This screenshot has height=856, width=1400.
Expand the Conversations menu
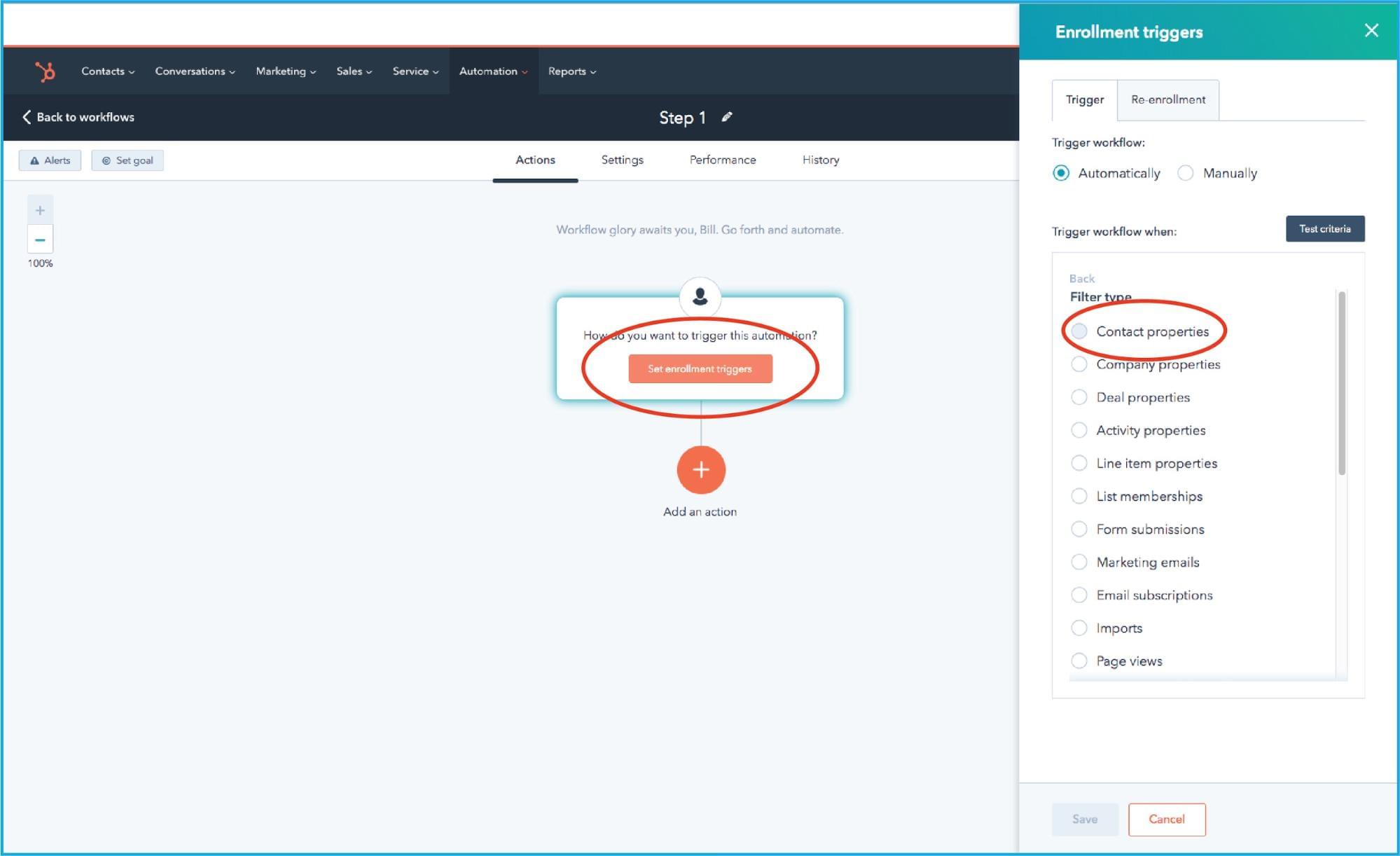195,71
